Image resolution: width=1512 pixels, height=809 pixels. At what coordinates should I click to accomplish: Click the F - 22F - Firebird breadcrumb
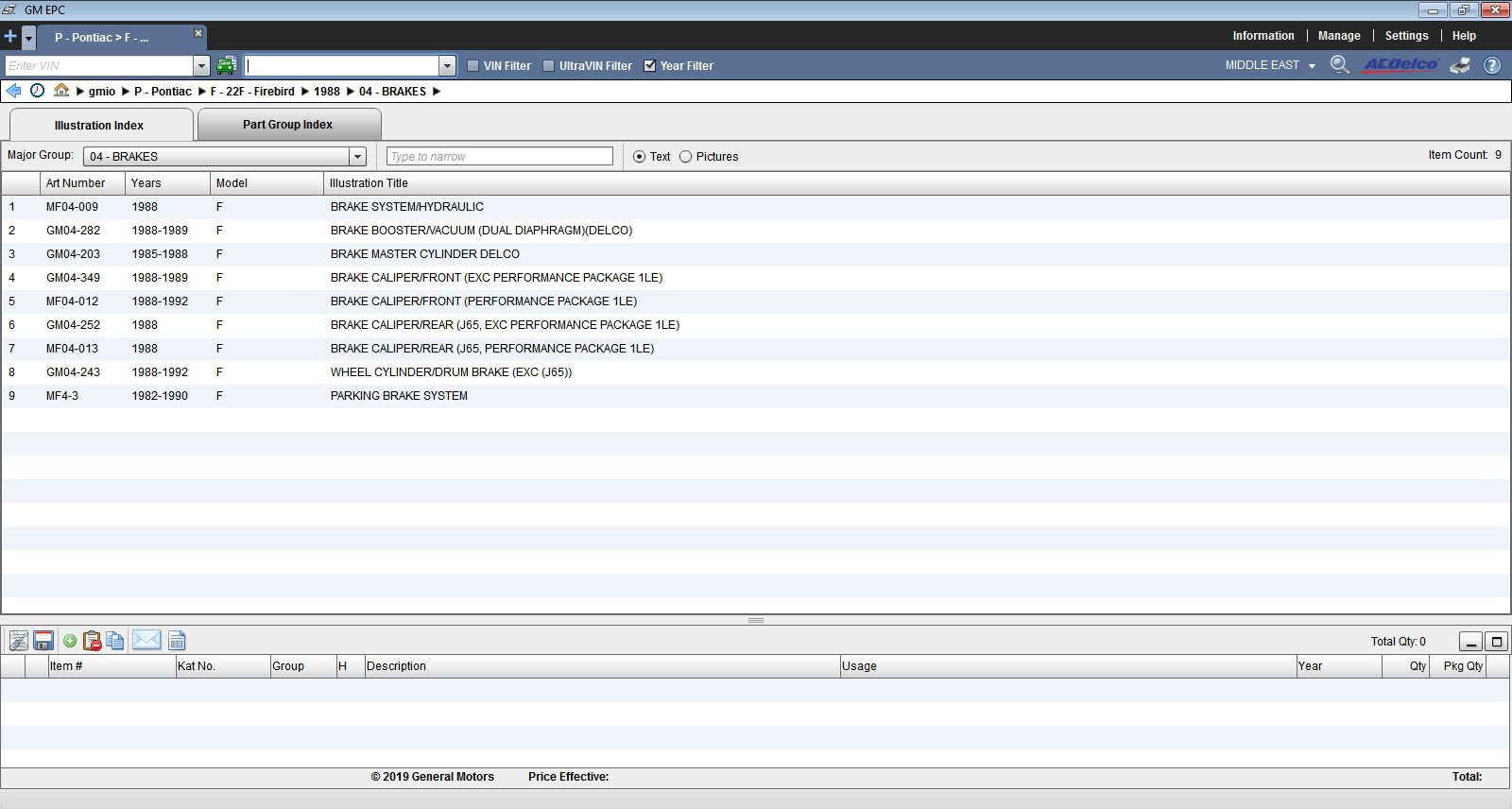[x=252, y=92]
